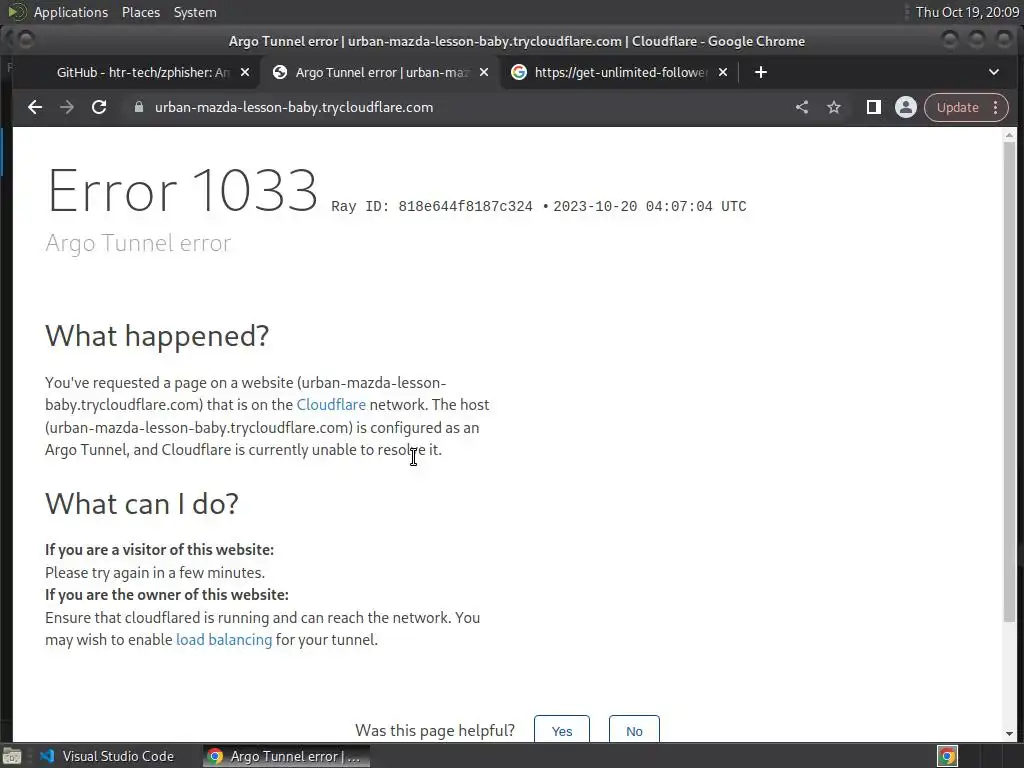The height and width of the screenshot is (768, 1024).
Task: Click the 'Argo Tunnel error' subtitle
Action: [x=138, y=243]
